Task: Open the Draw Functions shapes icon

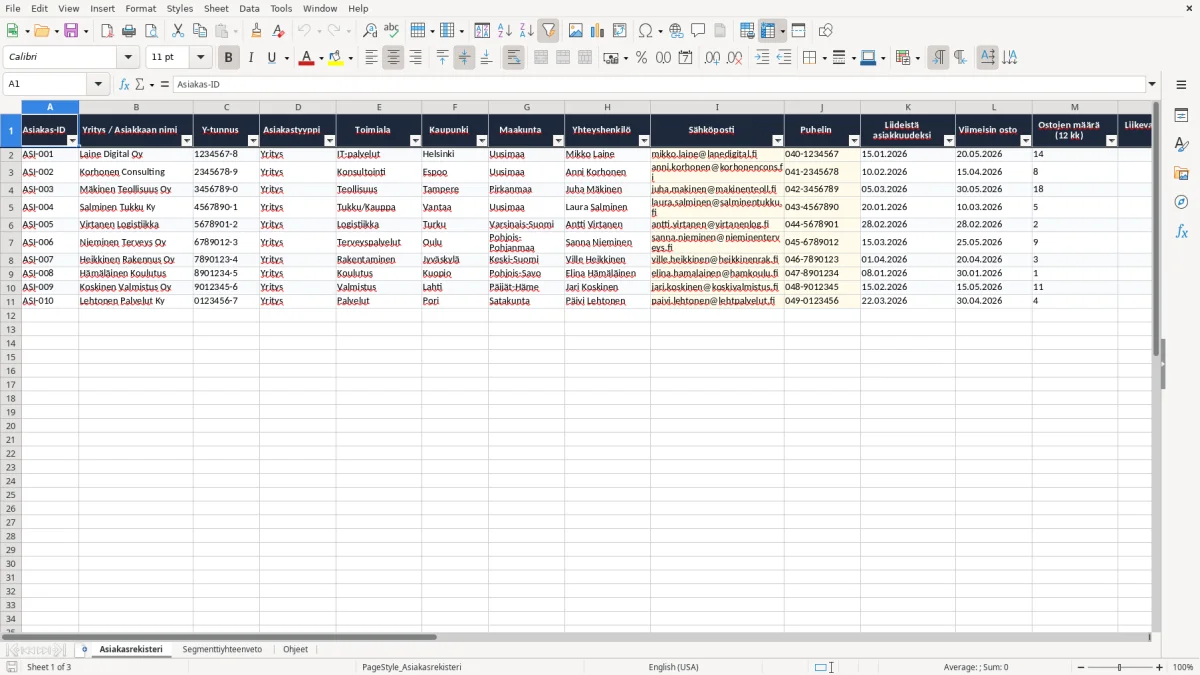Action: point(826,31)
